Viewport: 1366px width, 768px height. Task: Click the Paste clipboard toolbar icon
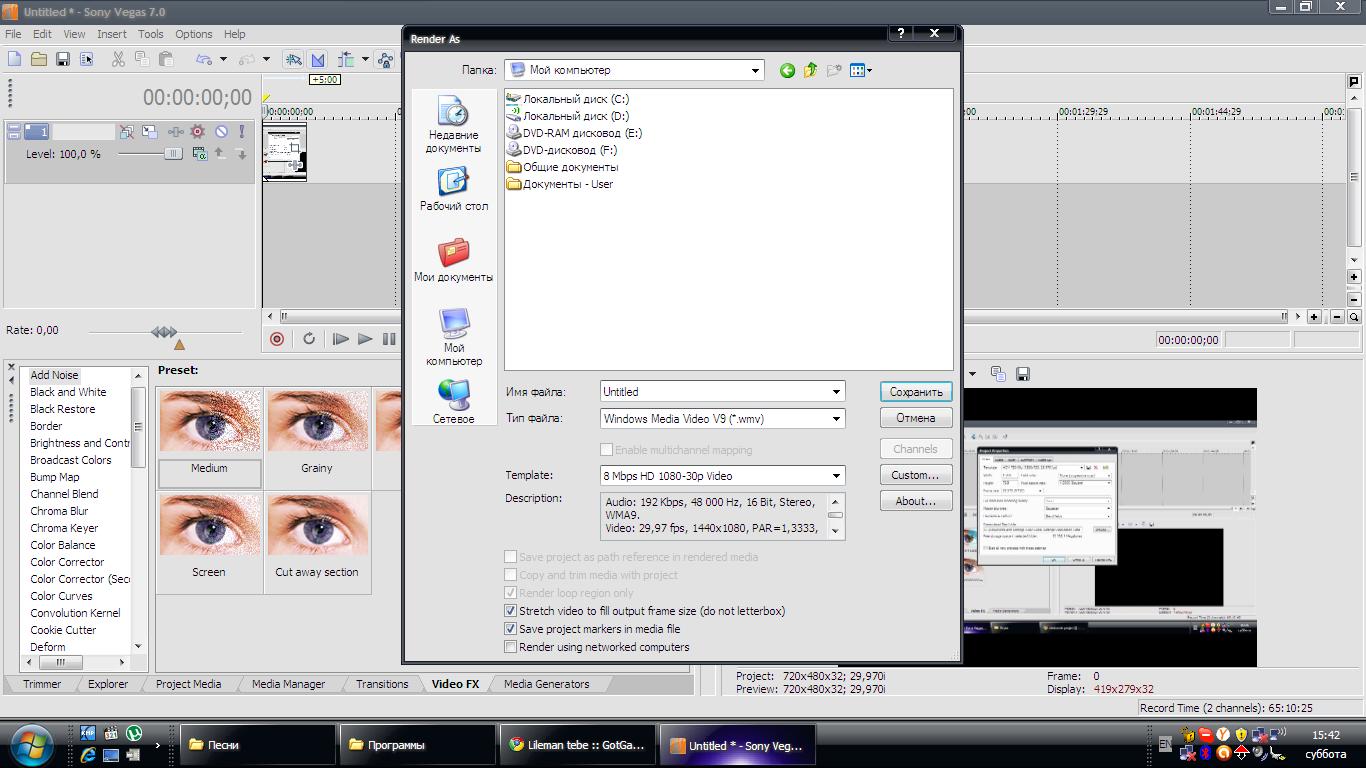pyautogui.click(x=165, y=59)
